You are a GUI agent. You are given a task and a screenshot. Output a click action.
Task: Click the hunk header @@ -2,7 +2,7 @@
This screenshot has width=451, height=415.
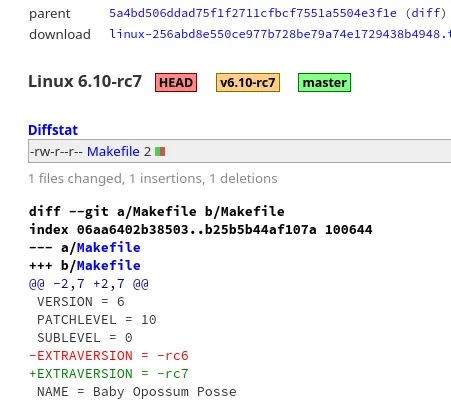click(x=89, y=284)
